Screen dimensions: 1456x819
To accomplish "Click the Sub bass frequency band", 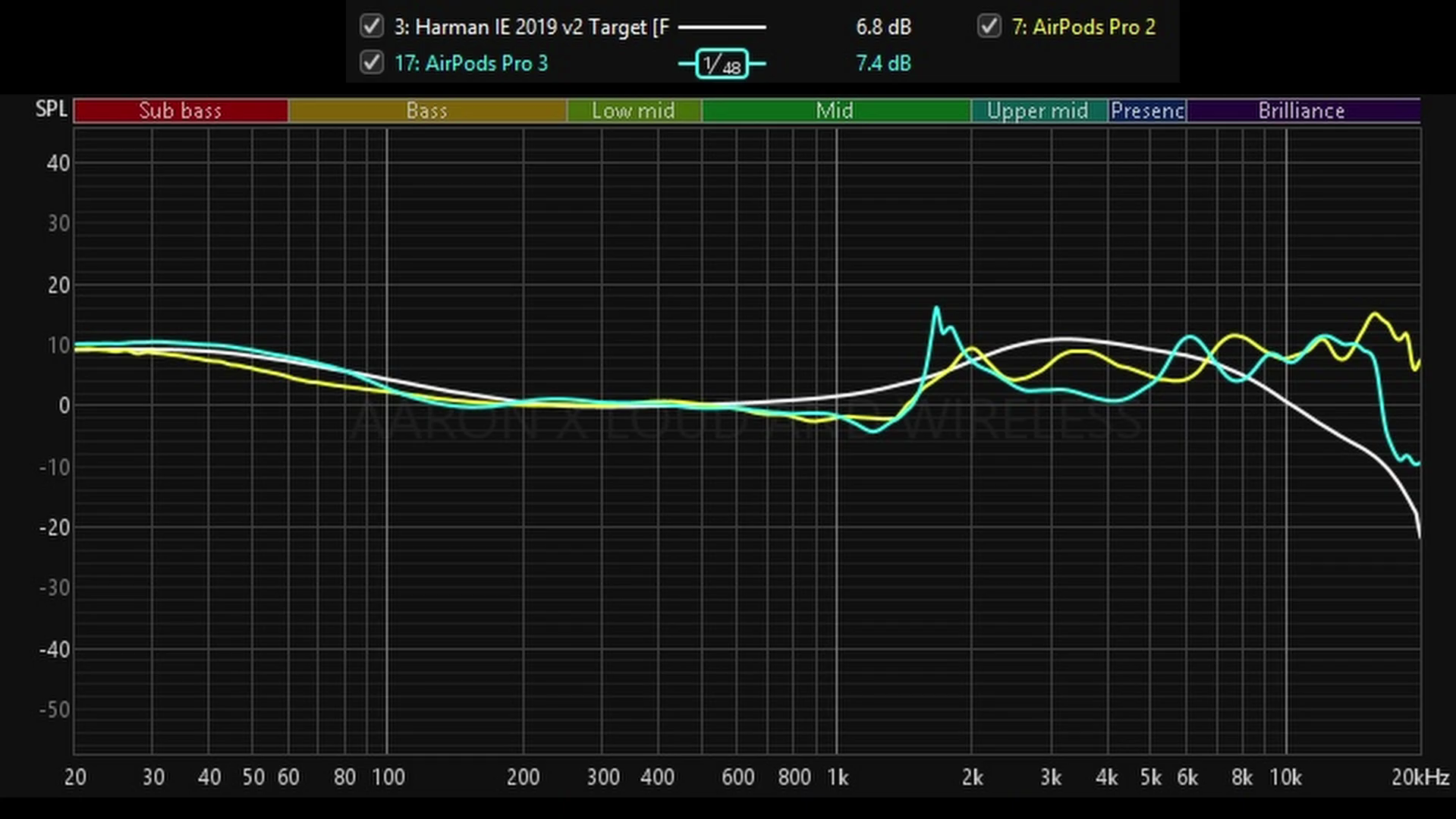I will (181, 111).
